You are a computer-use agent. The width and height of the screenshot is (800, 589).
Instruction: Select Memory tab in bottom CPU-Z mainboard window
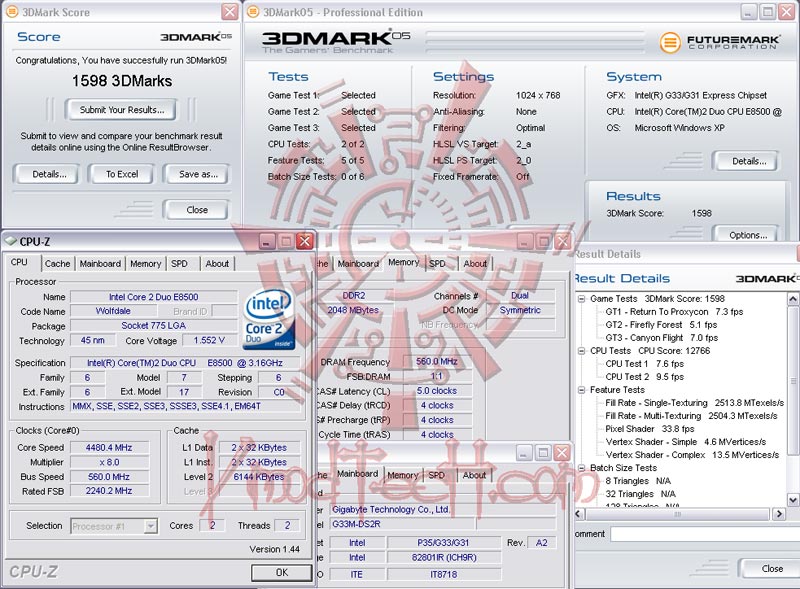tap(403, 475)
